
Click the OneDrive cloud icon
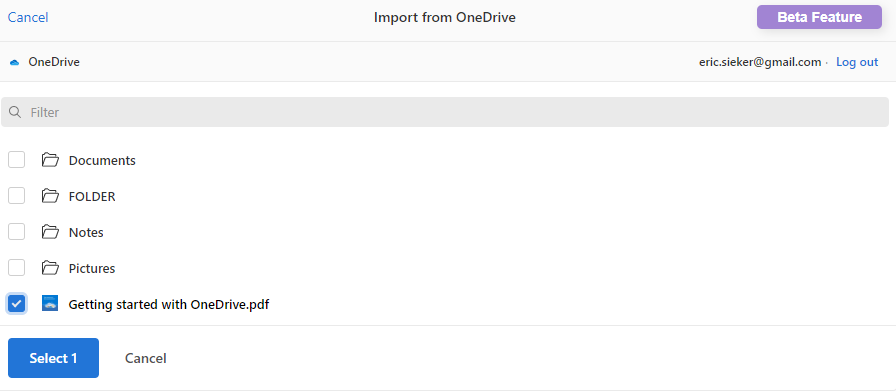coord(15,62)
